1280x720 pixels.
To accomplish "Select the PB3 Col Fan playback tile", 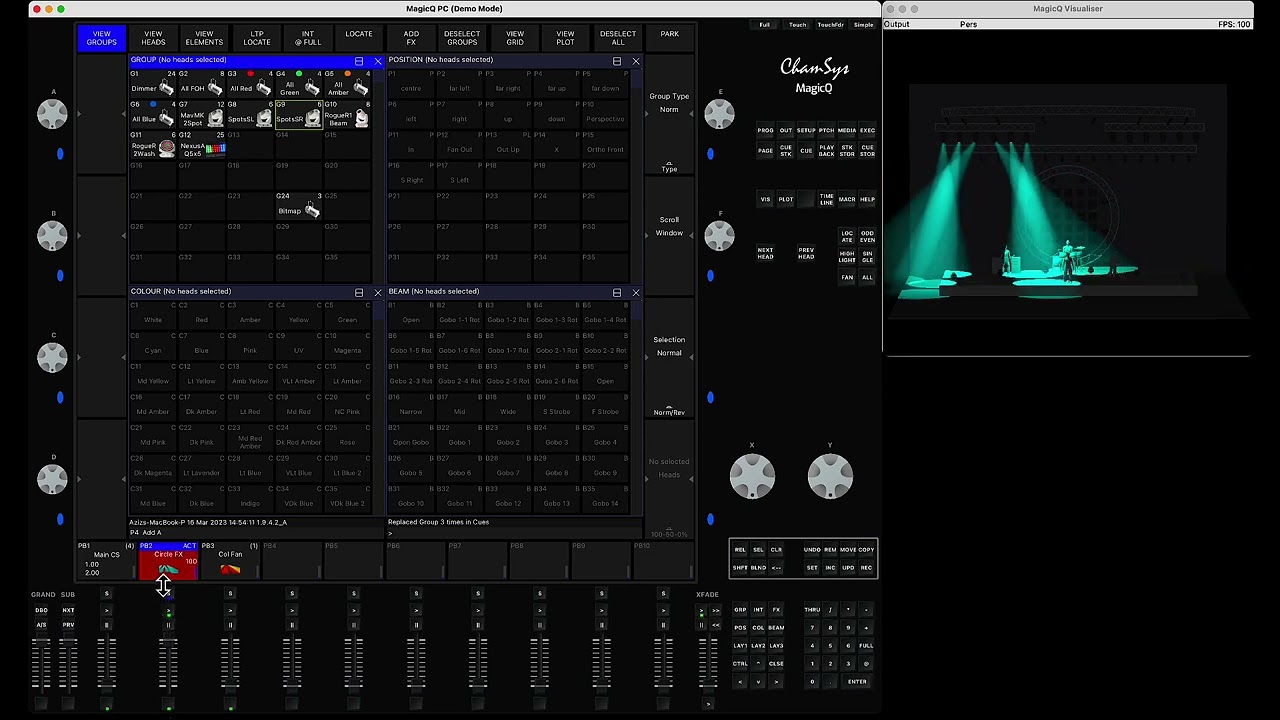I will pyautogui.click(x=230, y=561).
